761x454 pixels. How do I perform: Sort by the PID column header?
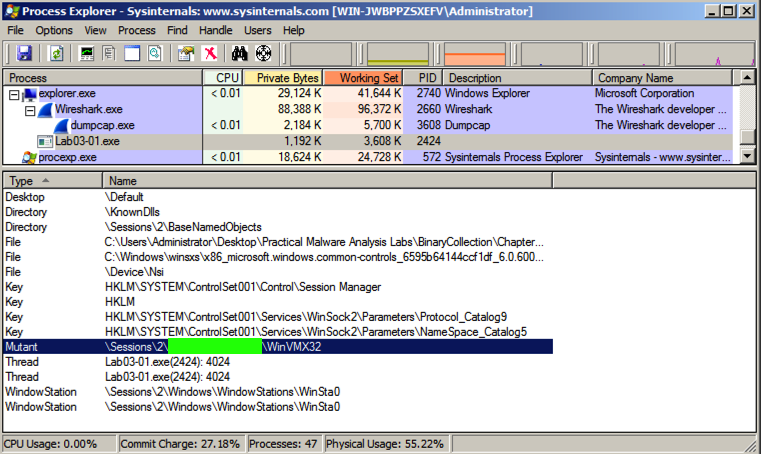tap(422, 78)
